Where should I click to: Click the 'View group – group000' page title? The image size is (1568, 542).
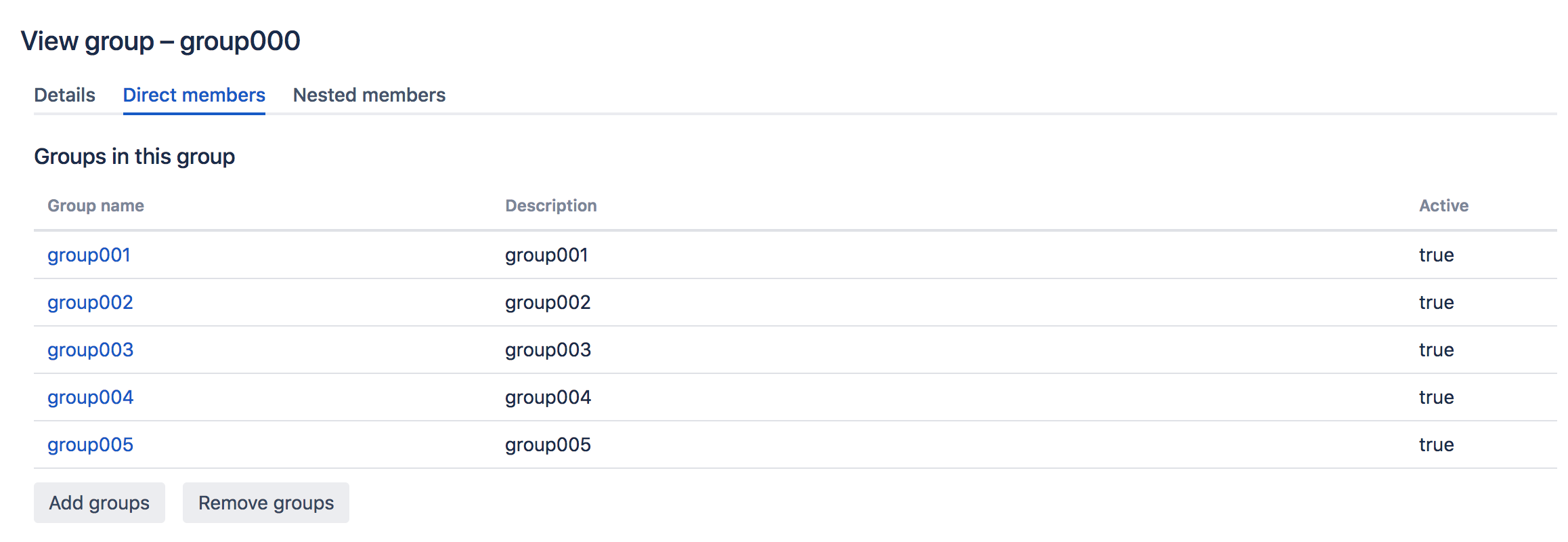tap(160, 41)
